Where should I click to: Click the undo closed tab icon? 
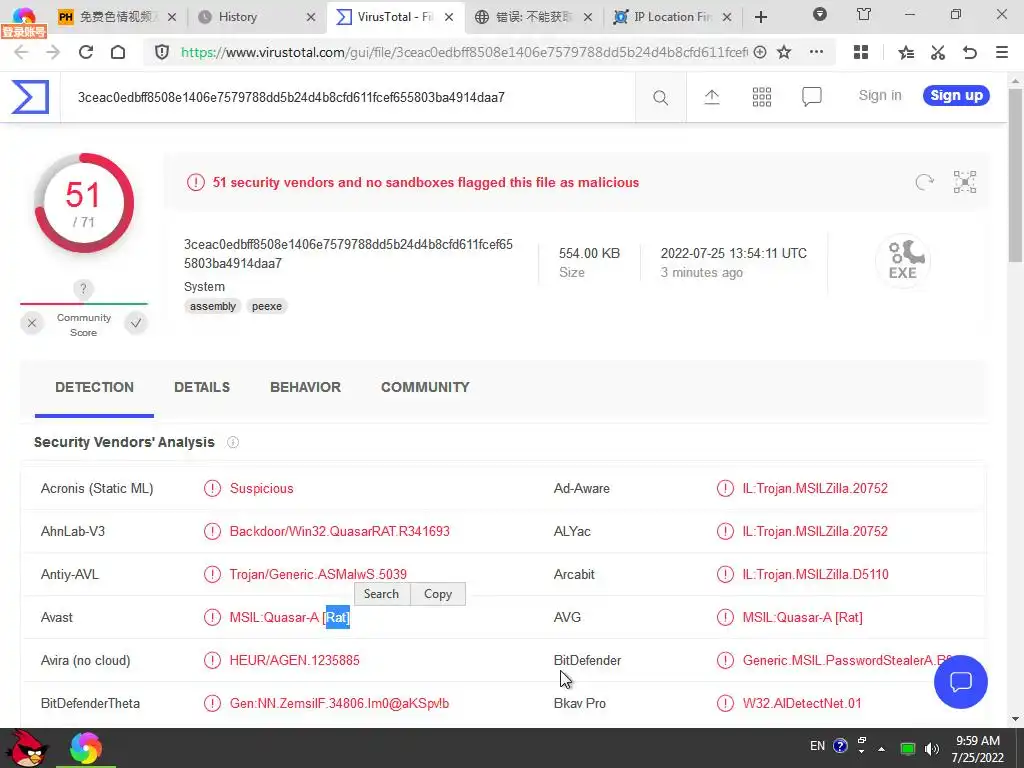pyautogui.click(x=970, y=52)
